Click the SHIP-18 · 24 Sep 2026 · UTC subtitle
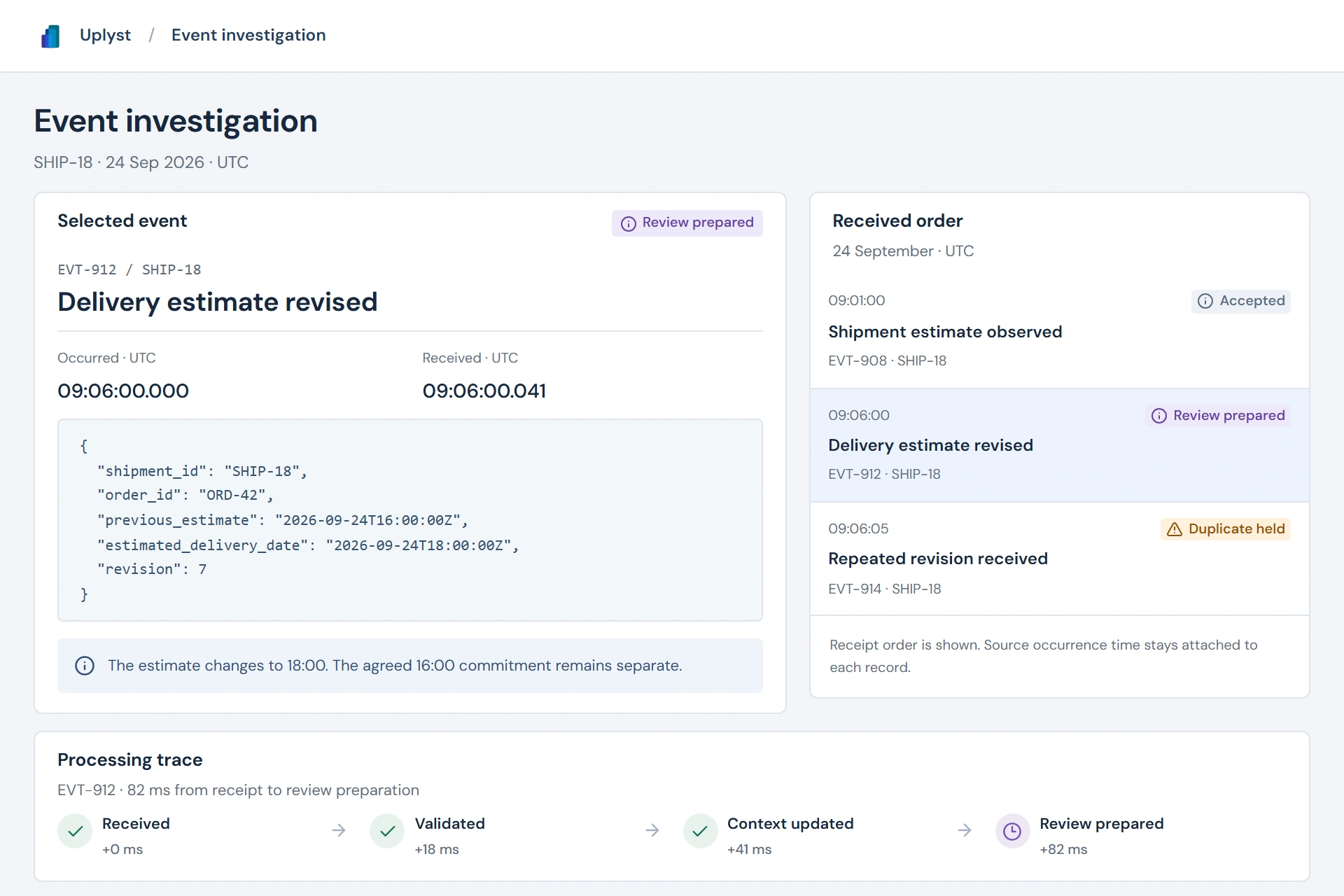 [141, 162]
